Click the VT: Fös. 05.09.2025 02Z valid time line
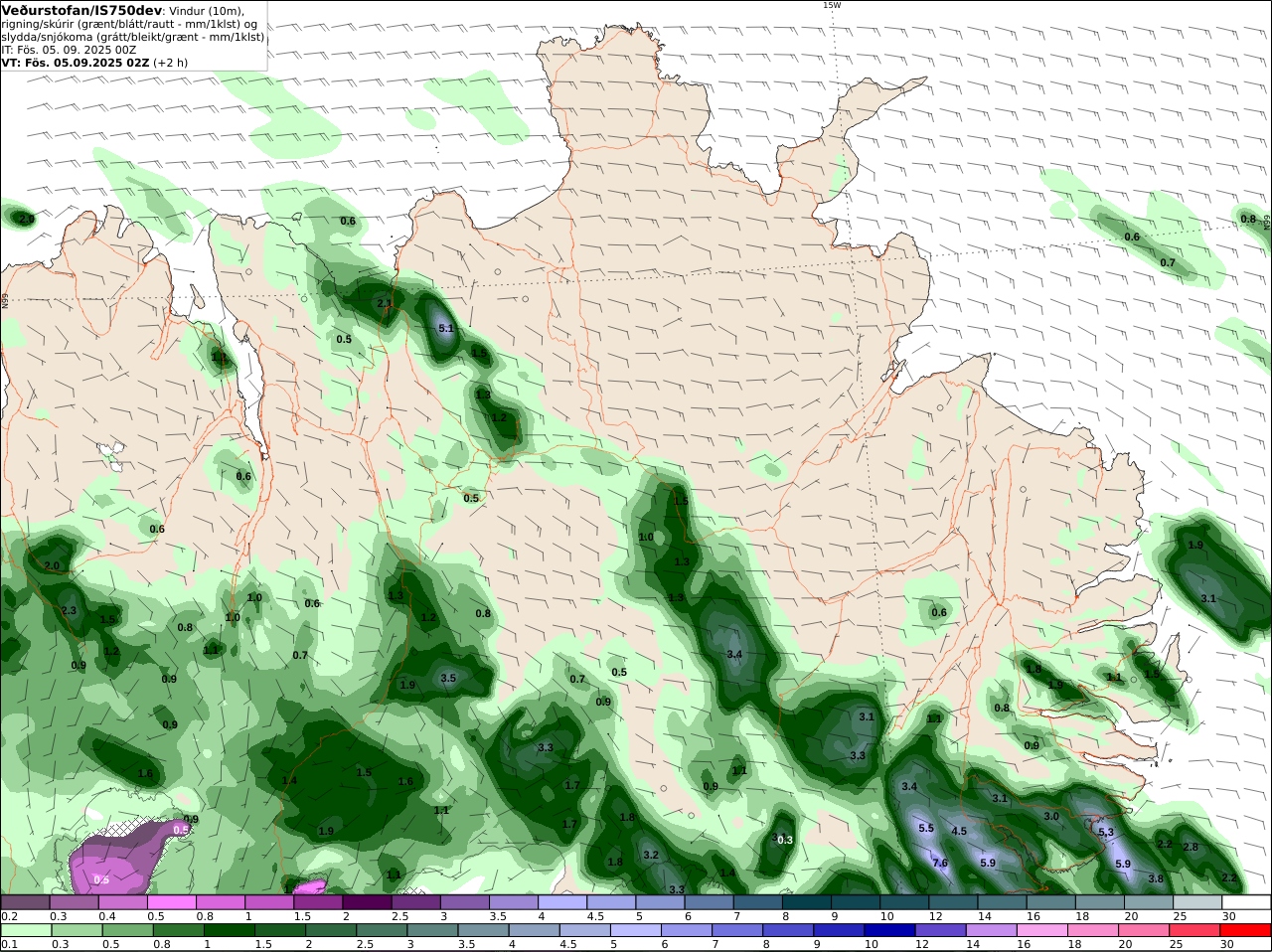 [76, 62]
